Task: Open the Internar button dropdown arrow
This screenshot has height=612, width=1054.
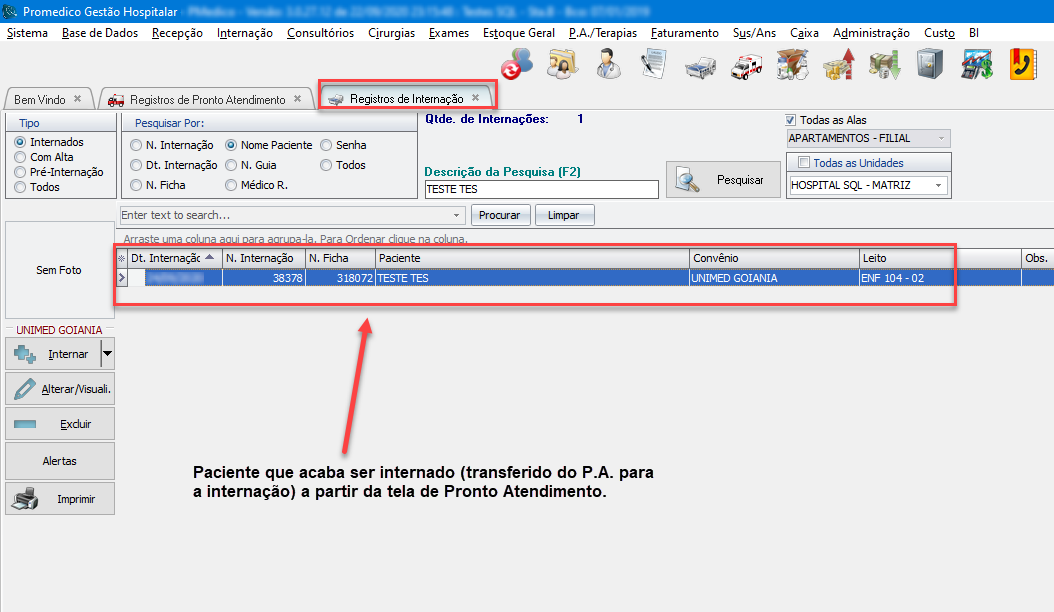Action: coord(107,353)
